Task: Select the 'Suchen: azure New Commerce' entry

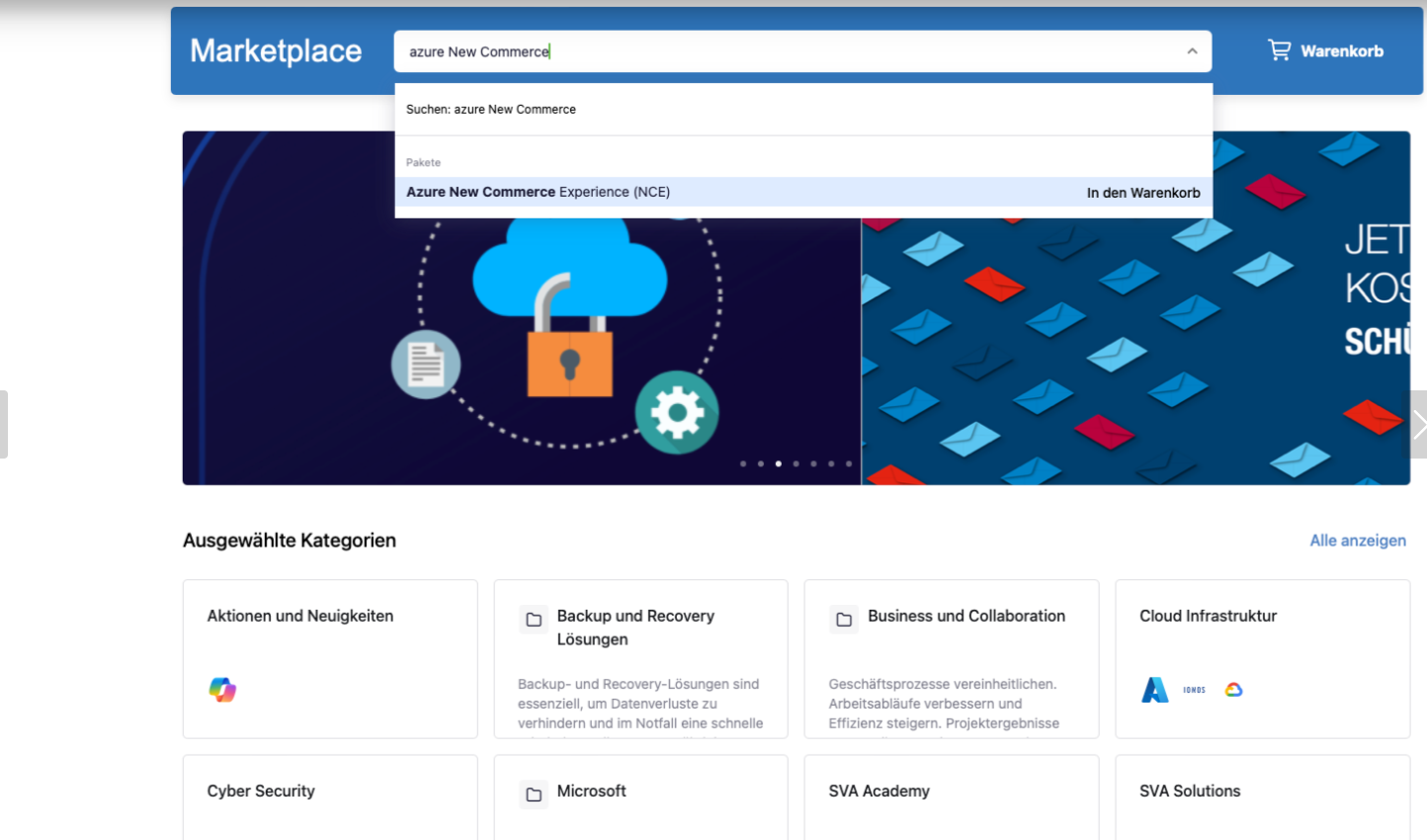Action: [491, 110]
